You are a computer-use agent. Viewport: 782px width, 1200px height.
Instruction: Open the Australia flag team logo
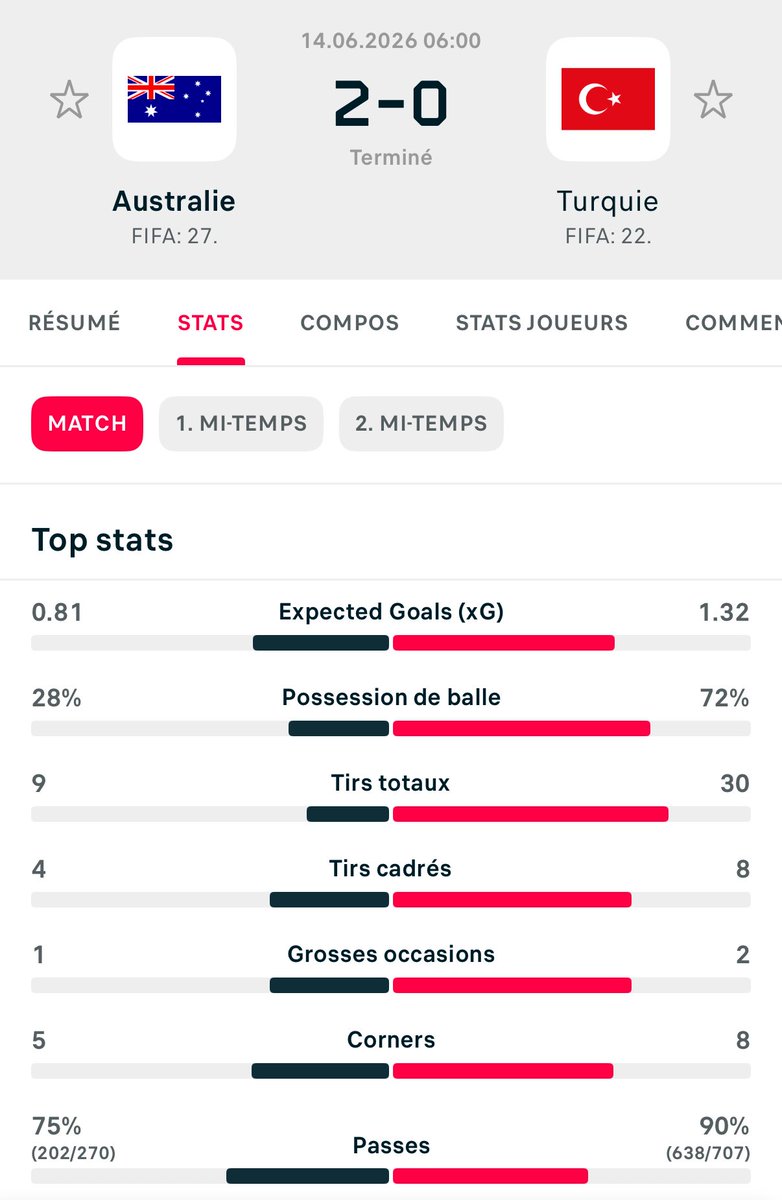click(x=174, y=99)
